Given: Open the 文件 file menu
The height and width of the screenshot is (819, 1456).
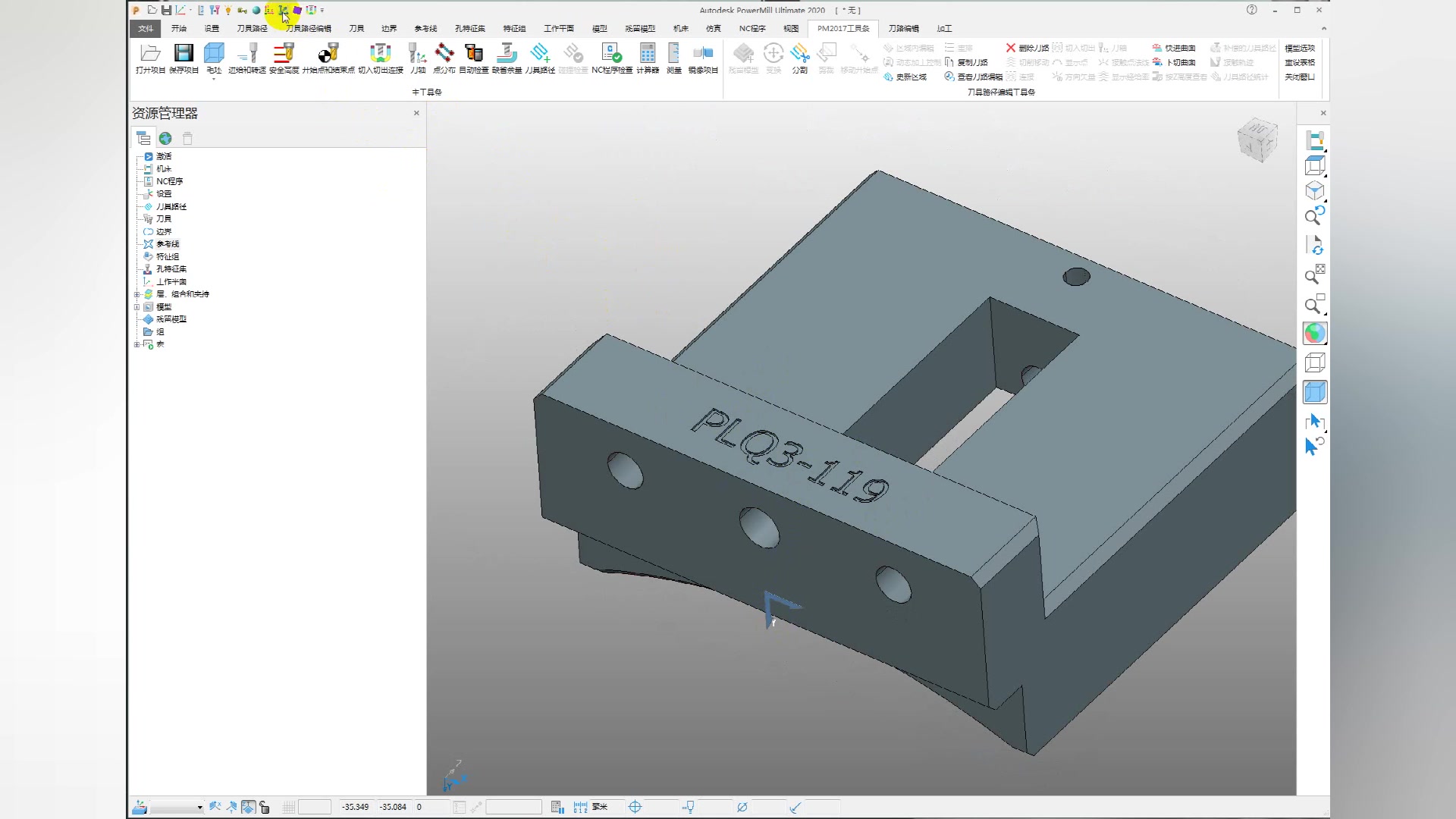Looking at the screenshot, I should (x=146, y=29).
